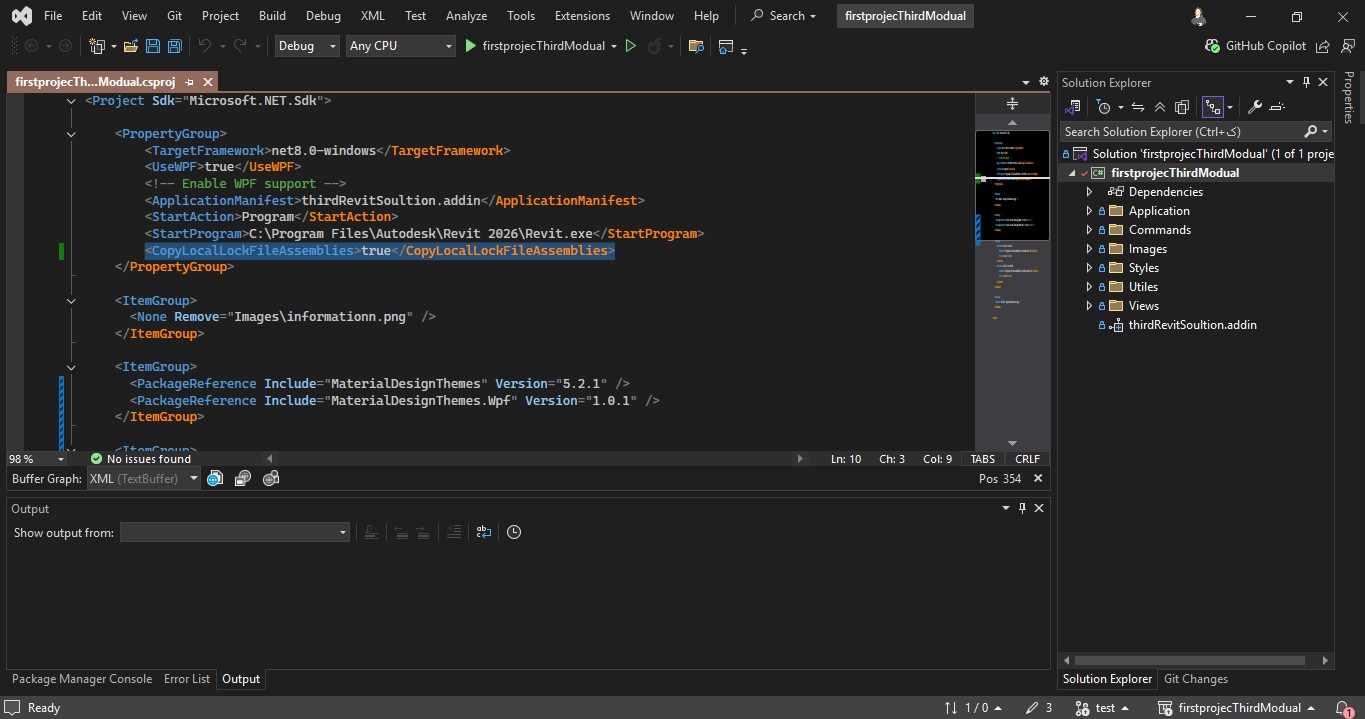The height and width of the screenshot is (719, 1365).
Task: Open the Show output from dropdown
Action: pos(235,533)
